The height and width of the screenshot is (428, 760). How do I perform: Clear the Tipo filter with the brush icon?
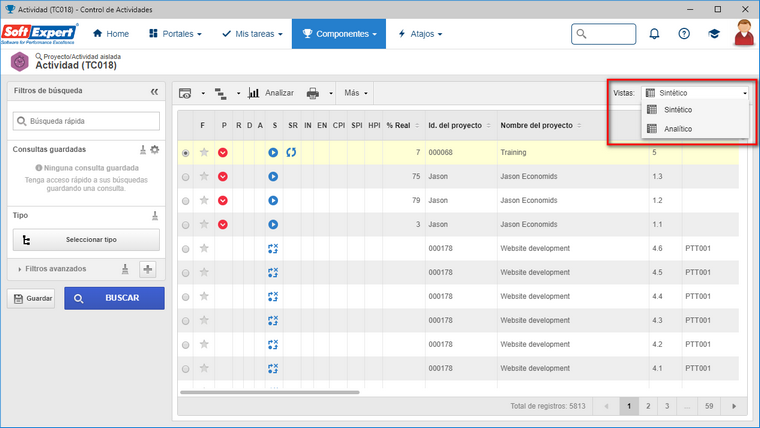[155, 216]
